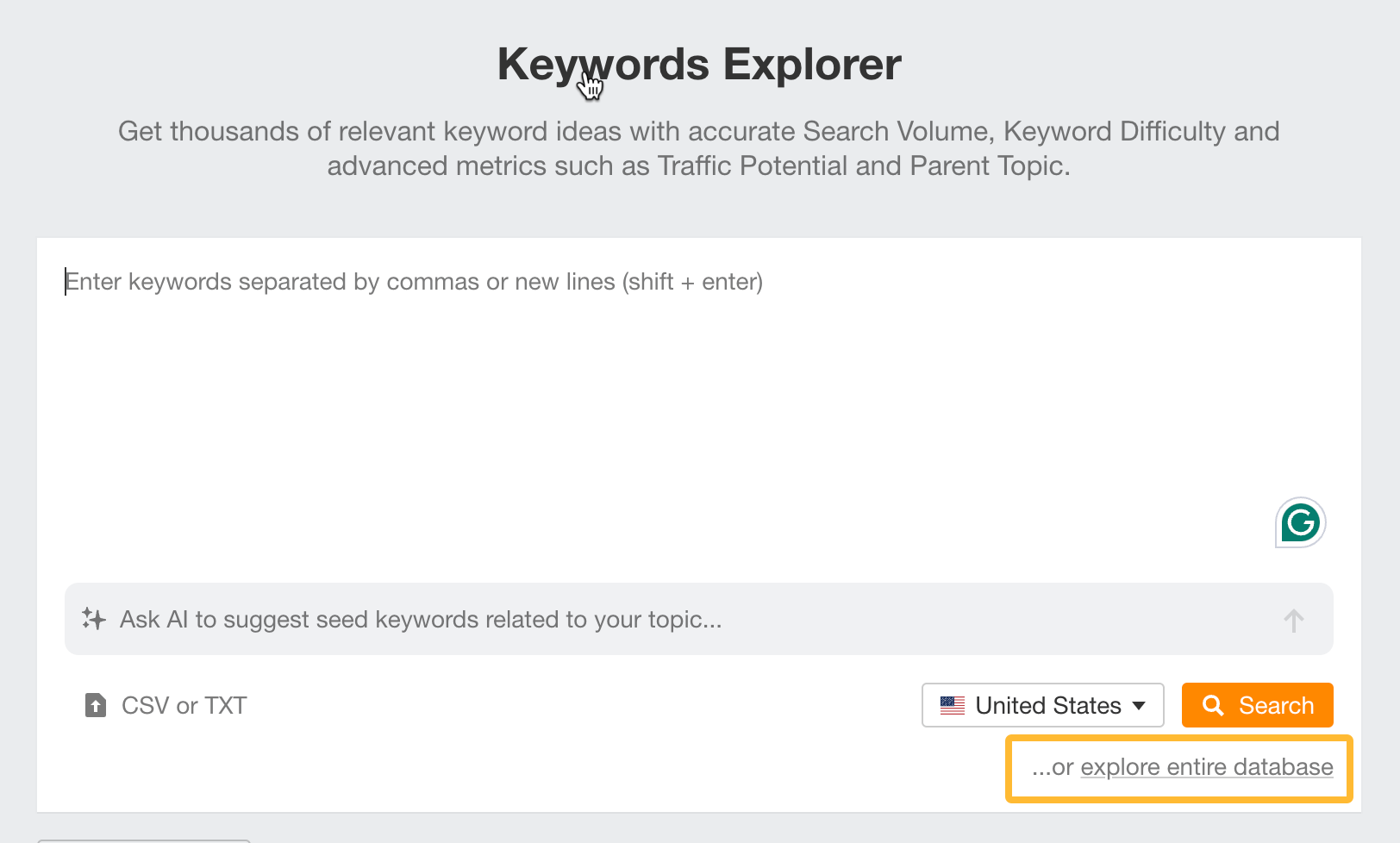Choose the CSV or TXT upload option
The width and height of the screenshot is (1400, 843).
click(x=184, y=706)
